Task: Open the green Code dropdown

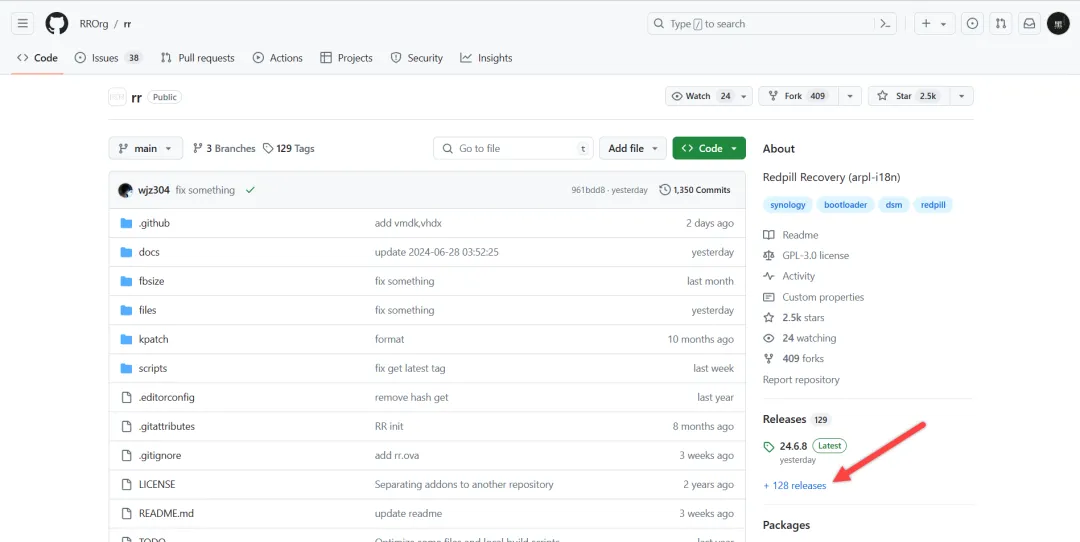Action: (709, 148)
